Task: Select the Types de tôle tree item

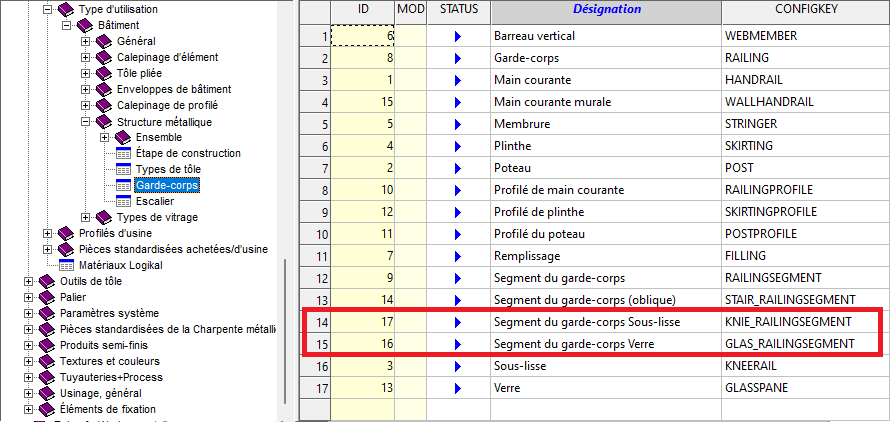Action: click(x=168, y=169)
